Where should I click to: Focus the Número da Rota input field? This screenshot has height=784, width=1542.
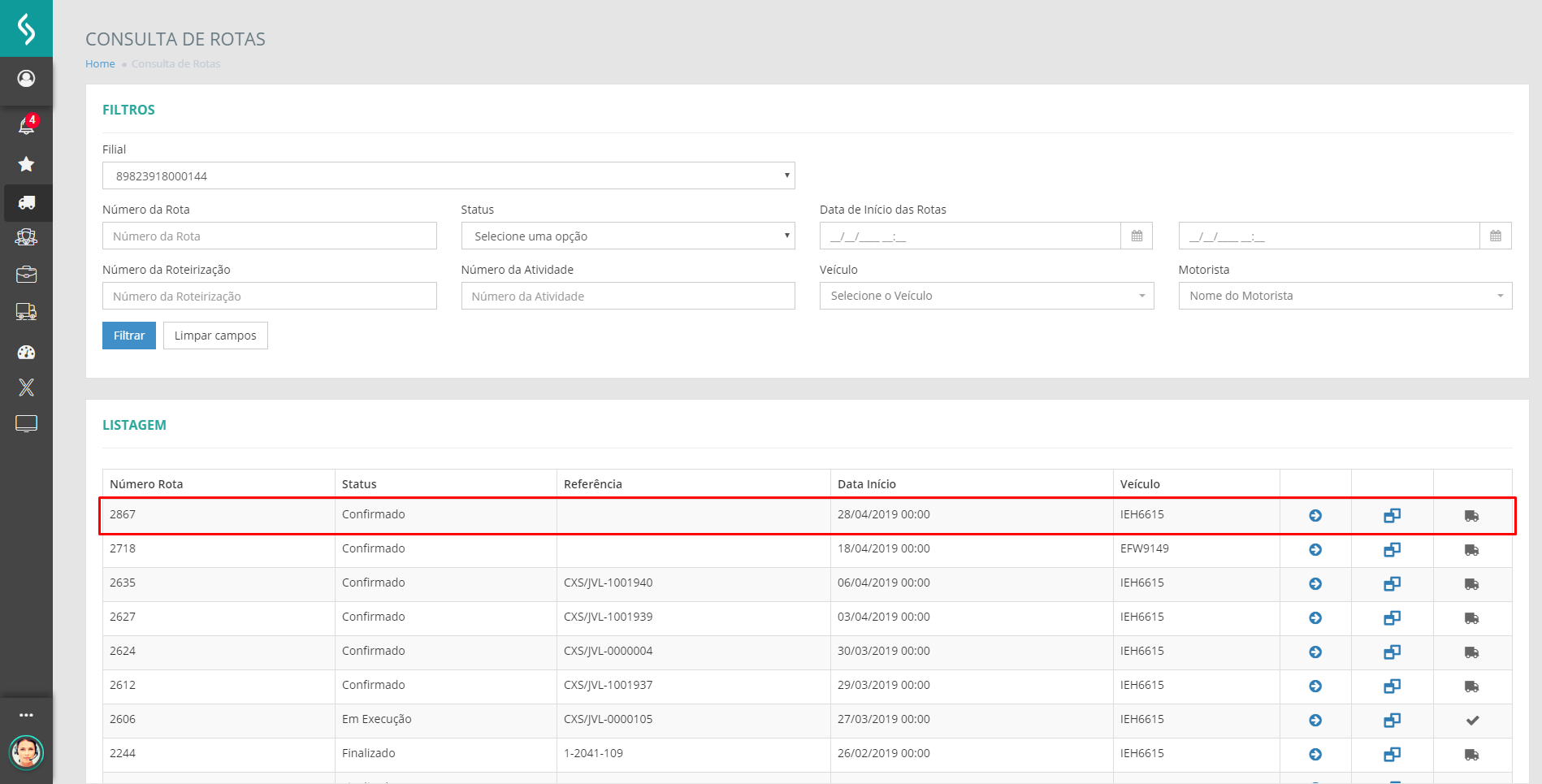[270, 236]
